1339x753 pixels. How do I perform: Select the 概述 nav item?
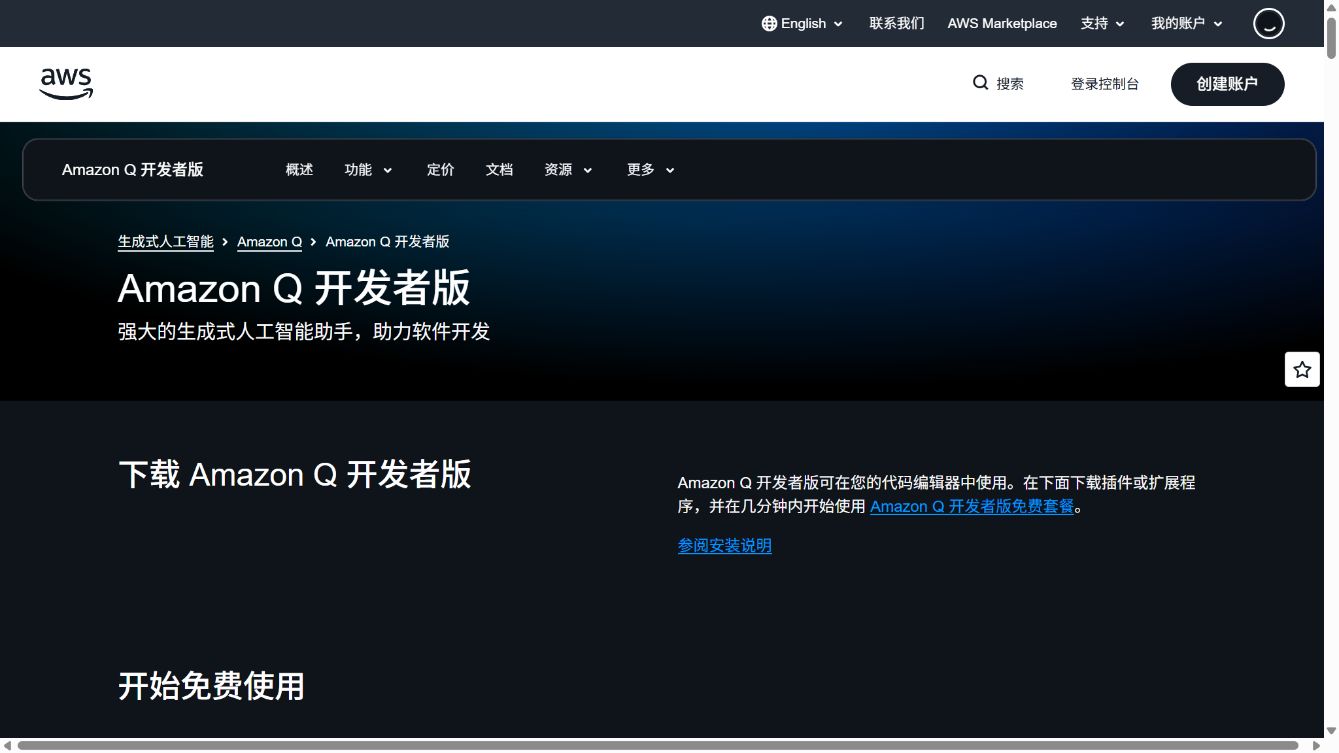(x=299, y=170)
